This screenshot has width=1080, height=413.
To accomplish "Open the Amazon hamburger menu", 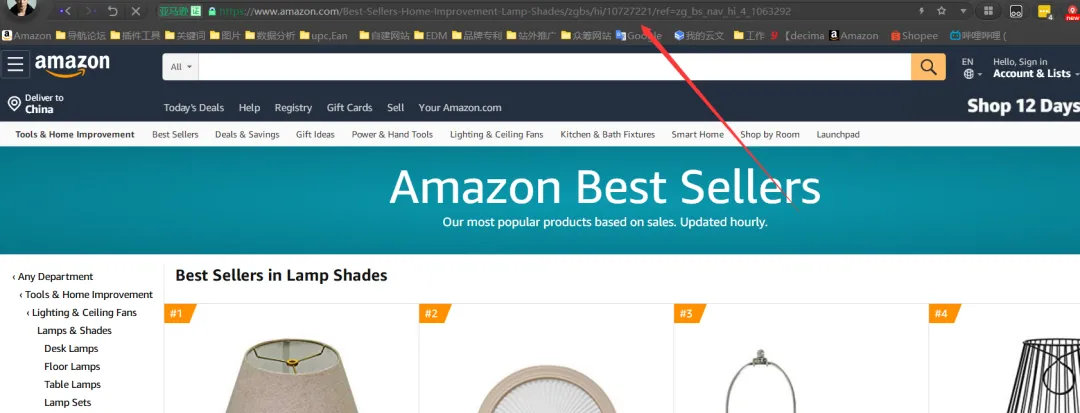I will [15, 65].
